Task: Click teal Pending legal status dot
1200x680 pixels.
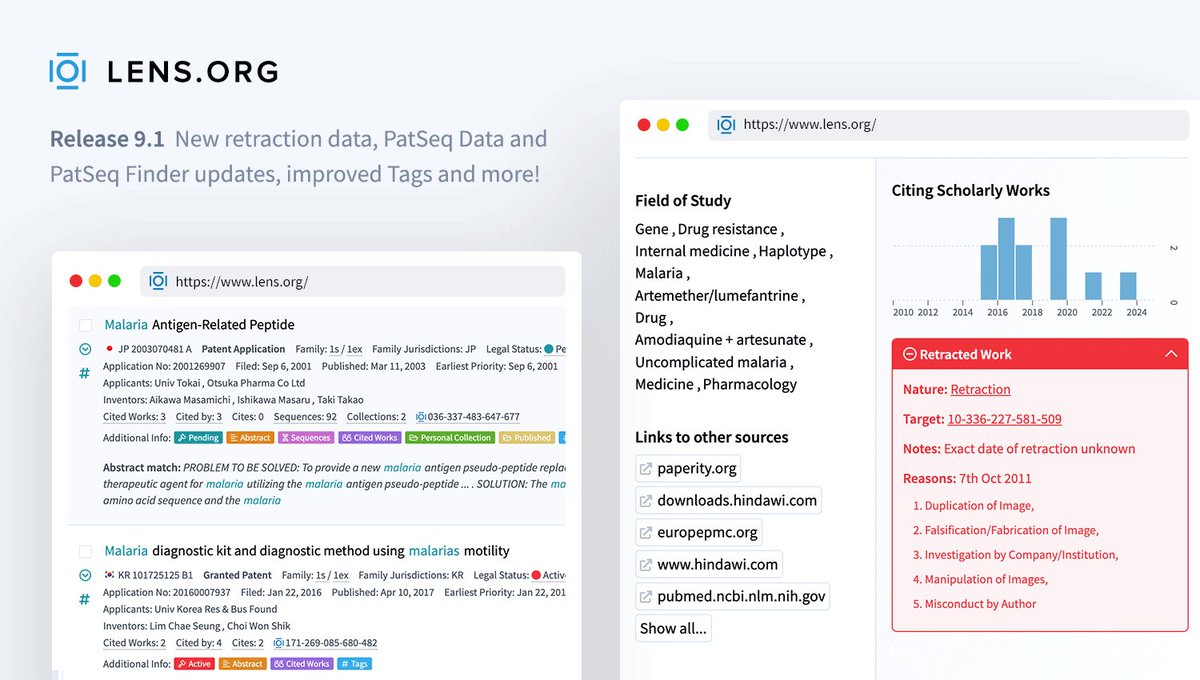Action: click(x=549, y=349)
